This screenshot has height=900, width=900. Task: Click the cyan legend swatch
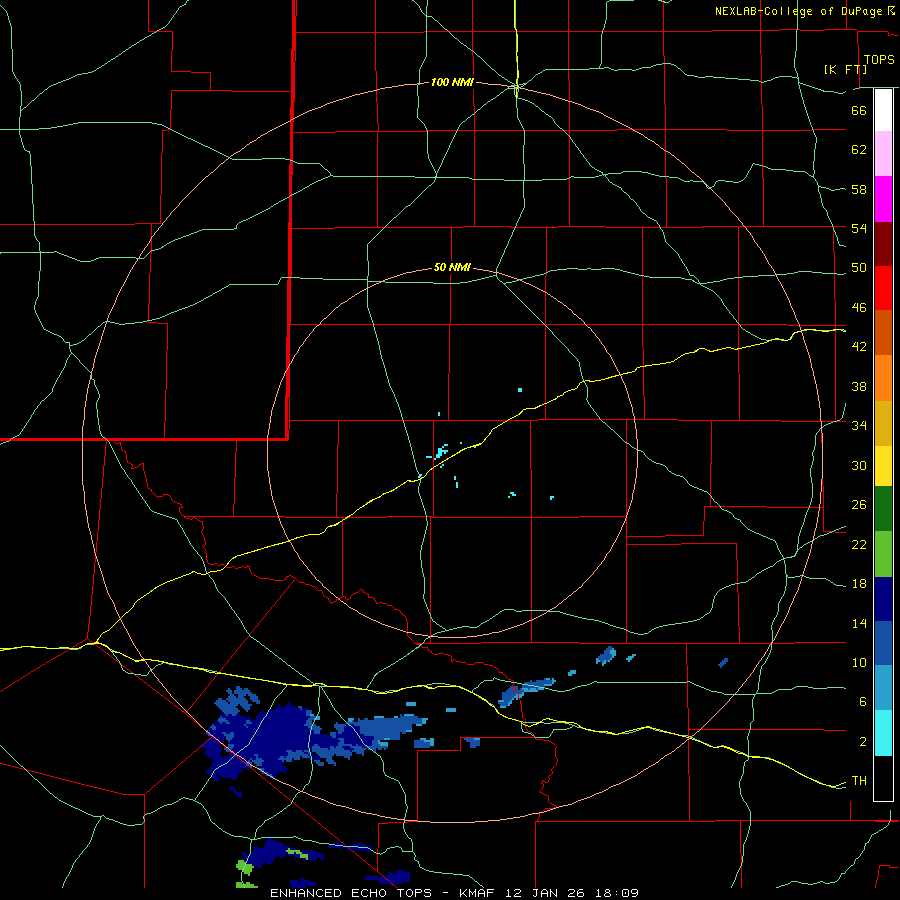pos(883,733)
